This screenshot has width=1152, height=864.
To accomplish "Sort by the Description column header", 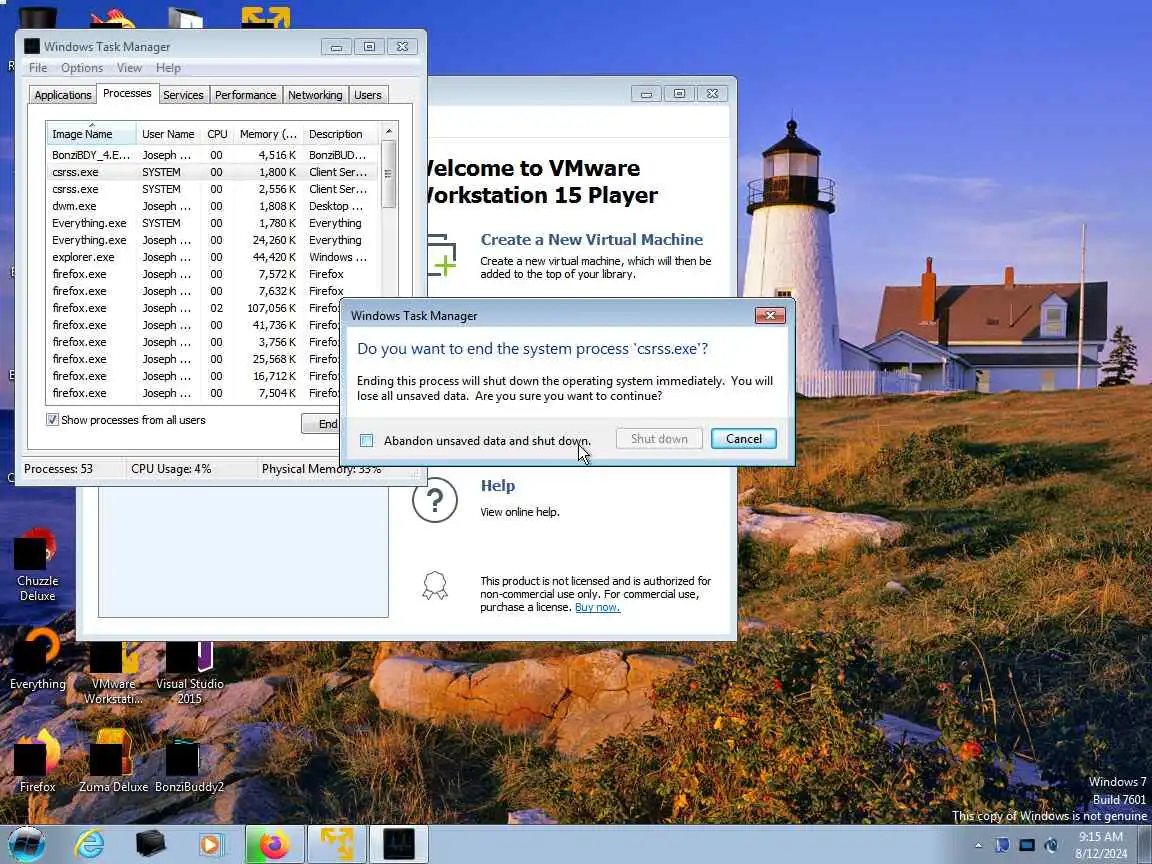I will click(x=340, y=134).
